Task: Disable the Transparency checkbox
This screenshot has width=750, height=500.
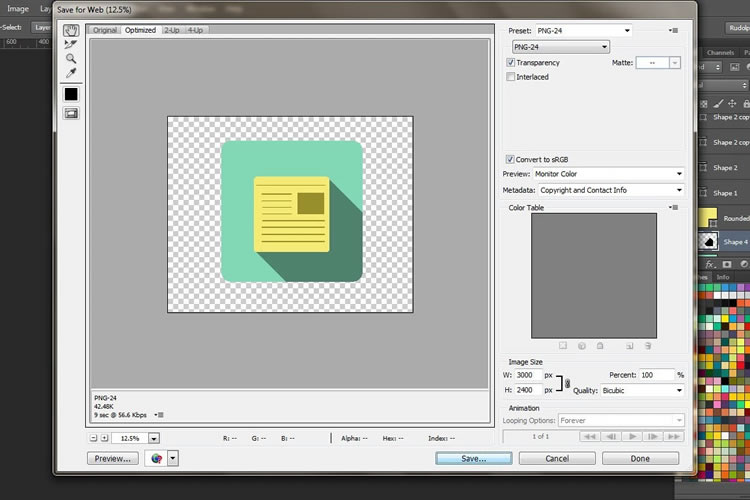Action: tap(511, 63)
